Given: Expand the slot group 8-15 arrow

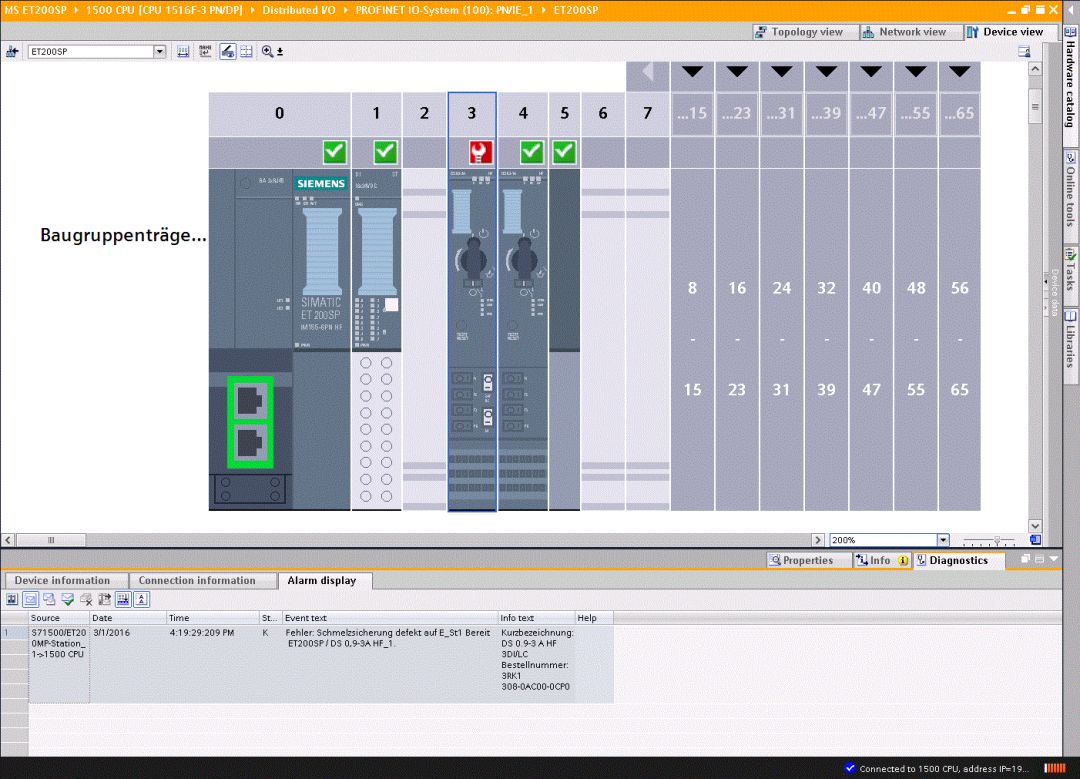Looking at the screenshot, I should coord(692,72).
